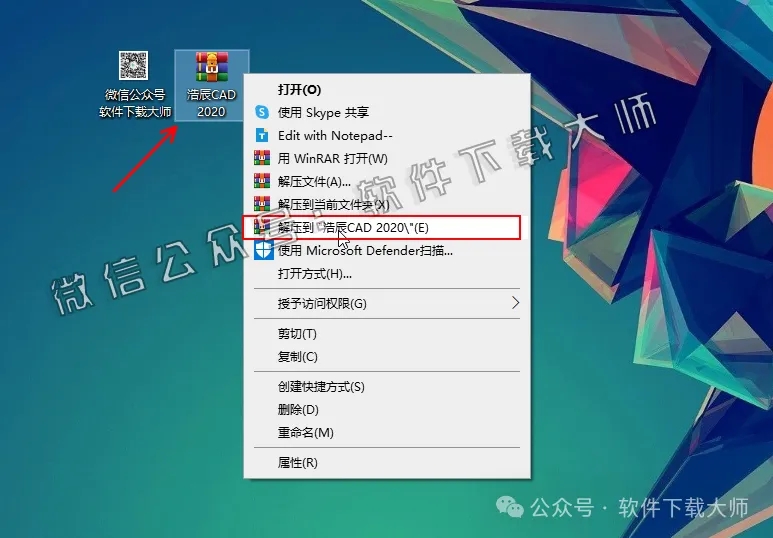Screen dimensions: 773x538
Task: Choose 用 WinRAR 打开(W)
Action: (x=387, y=158)
